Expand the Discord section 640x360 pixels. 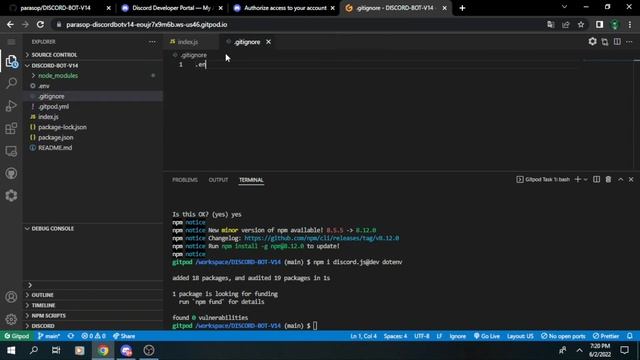(x=43, y=326)
